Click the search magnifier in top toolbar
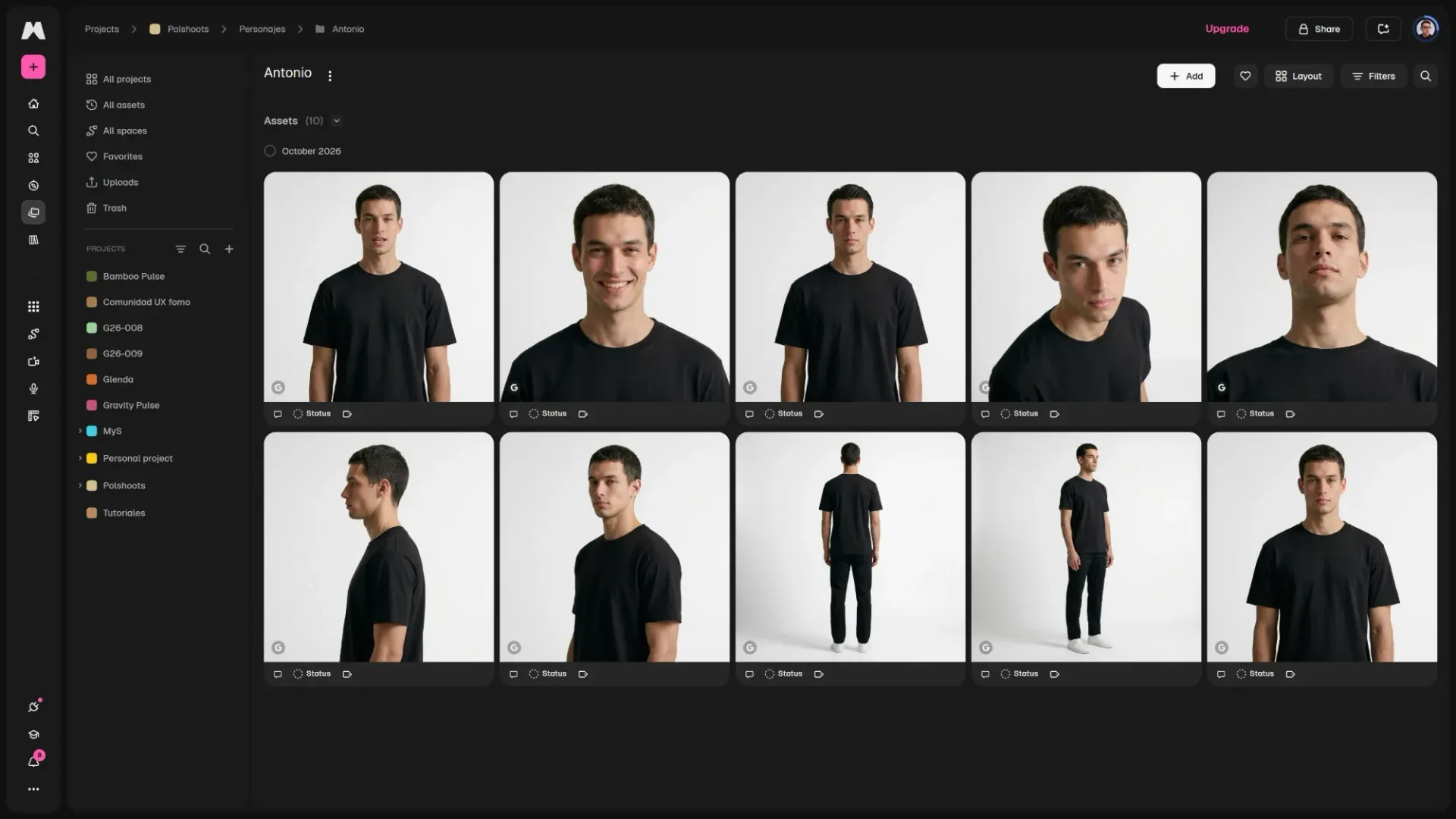 coord(1426,76)
